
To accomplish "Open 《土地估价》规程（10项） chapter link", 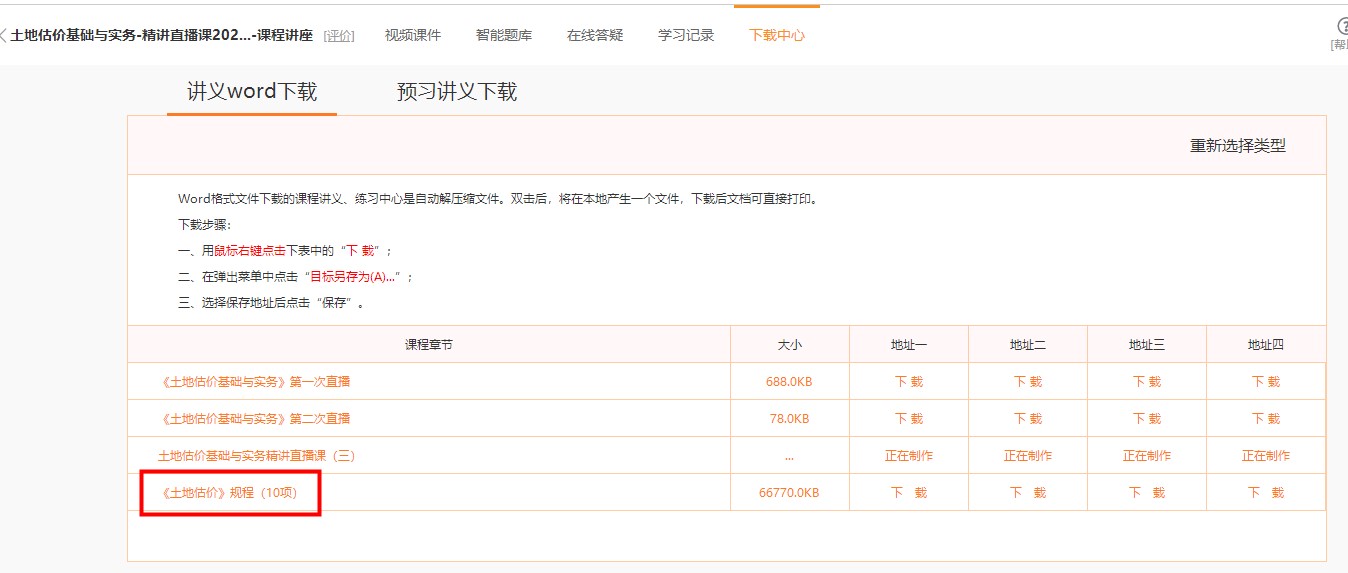I will coord(229,492).
